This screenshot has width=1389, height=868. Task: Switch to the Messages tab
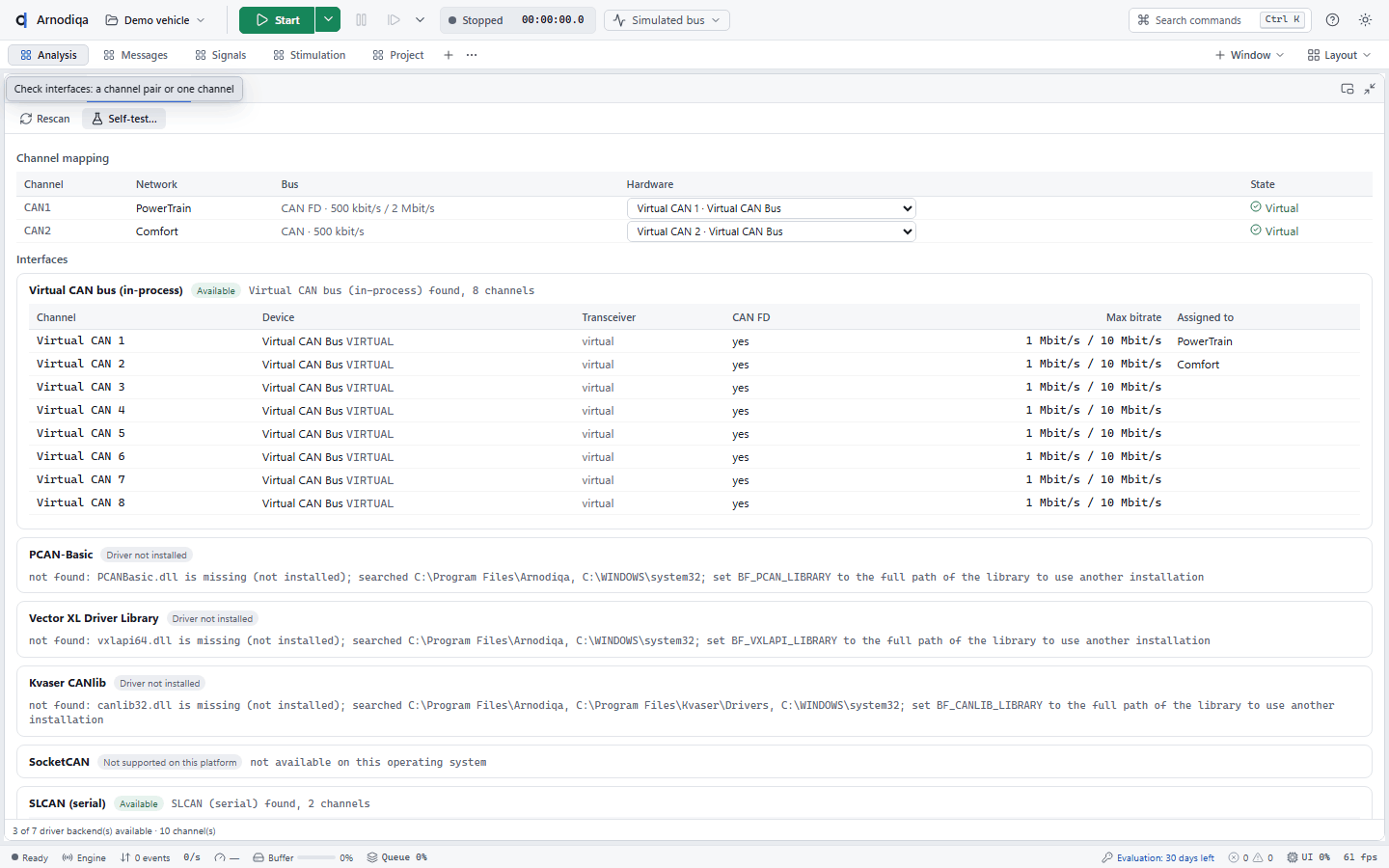[136, 55]
